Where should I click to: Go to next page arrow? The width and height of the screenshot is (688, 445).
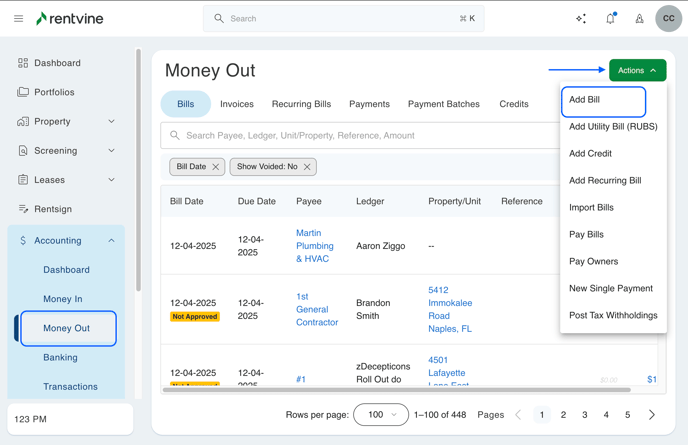[652, 415]
